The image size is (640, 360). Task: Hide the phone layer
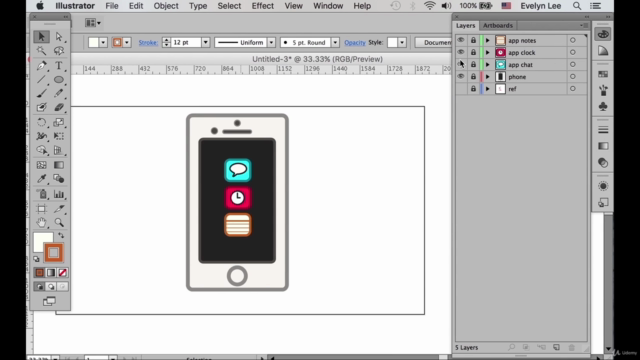461,76
